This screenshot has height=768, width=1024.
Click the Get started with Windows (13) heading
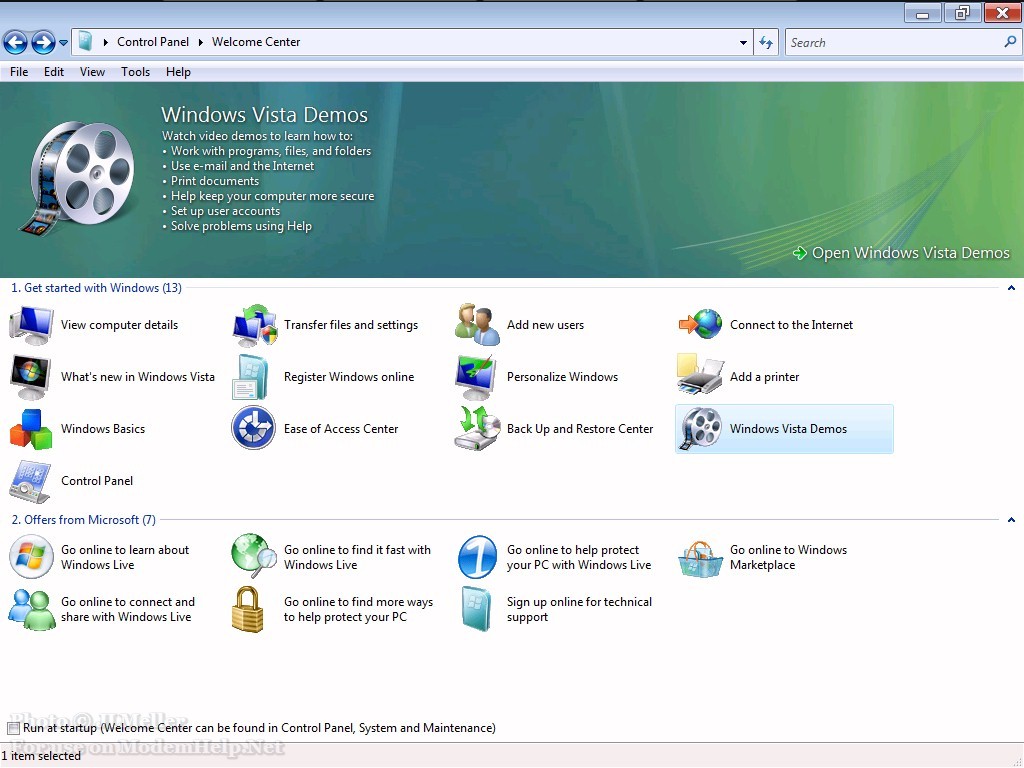(x=97, y=288)
